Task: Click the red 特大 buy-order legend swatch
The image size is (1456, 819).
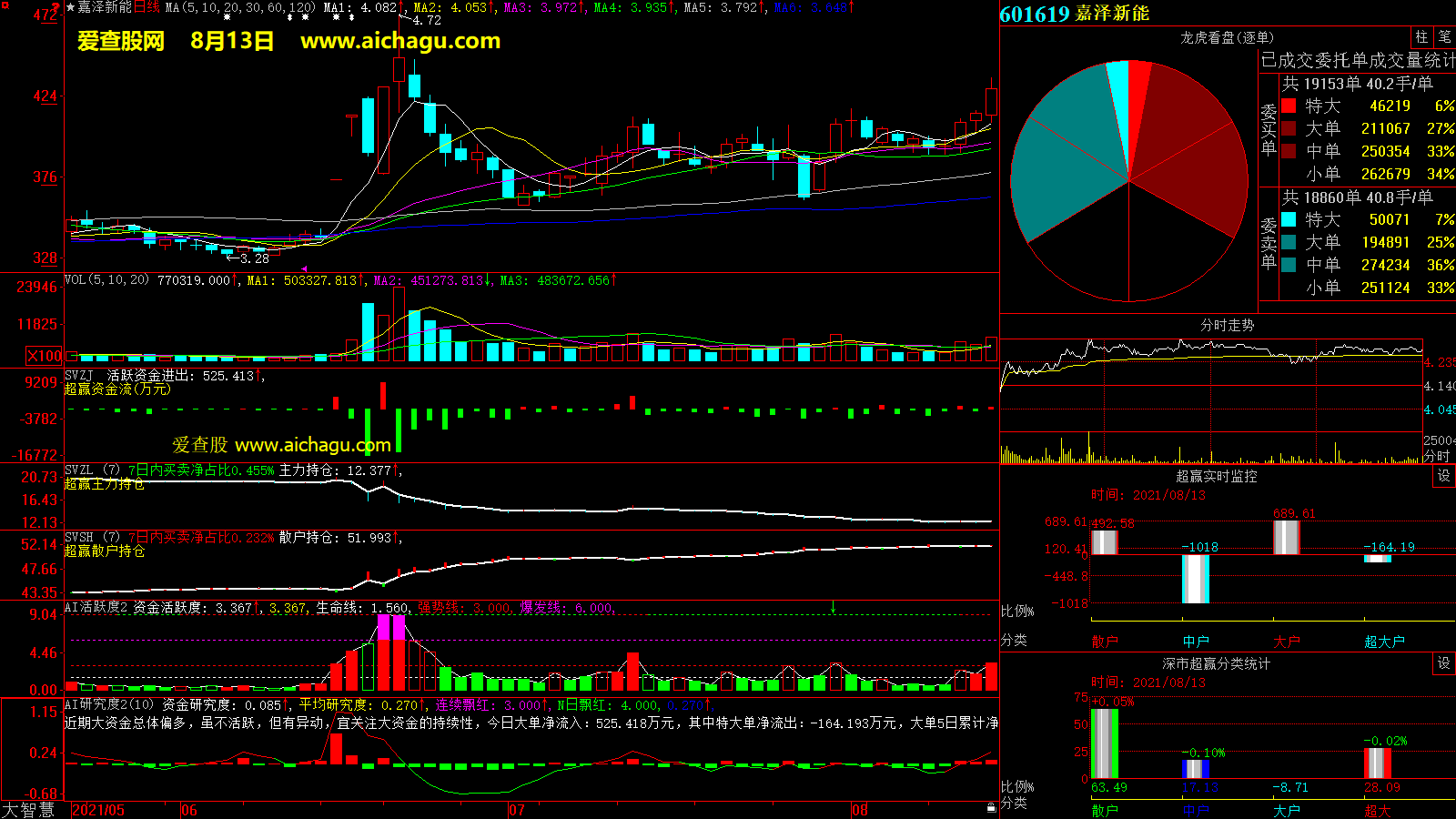Action: point(1289,106)
